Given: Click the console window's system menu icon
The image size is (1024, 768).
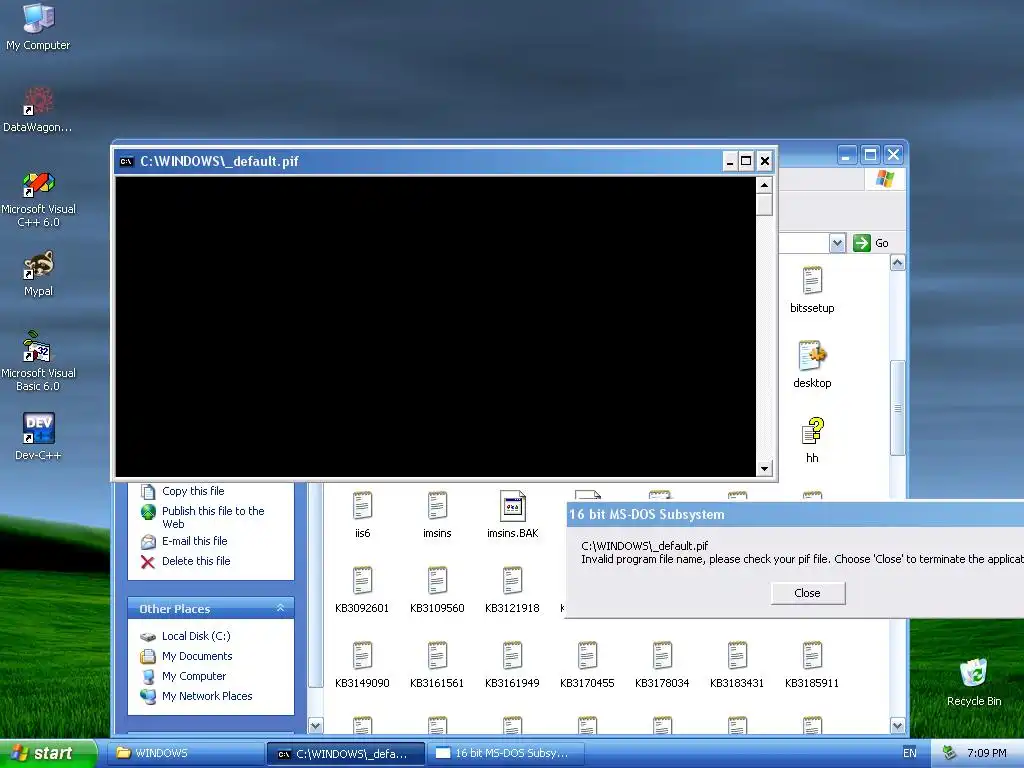Looking at the screenshot, I should (x=127, y=161).
